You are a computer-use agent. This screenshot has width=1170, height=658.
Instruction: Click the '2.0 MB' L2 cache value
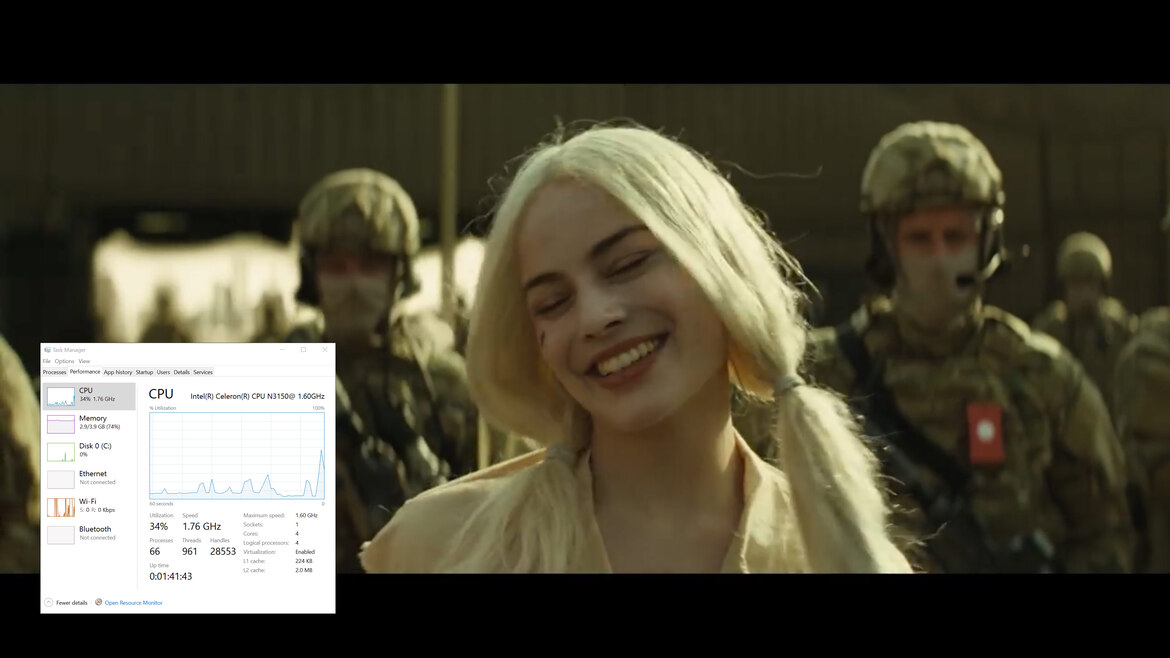click(x=304, y=570)
